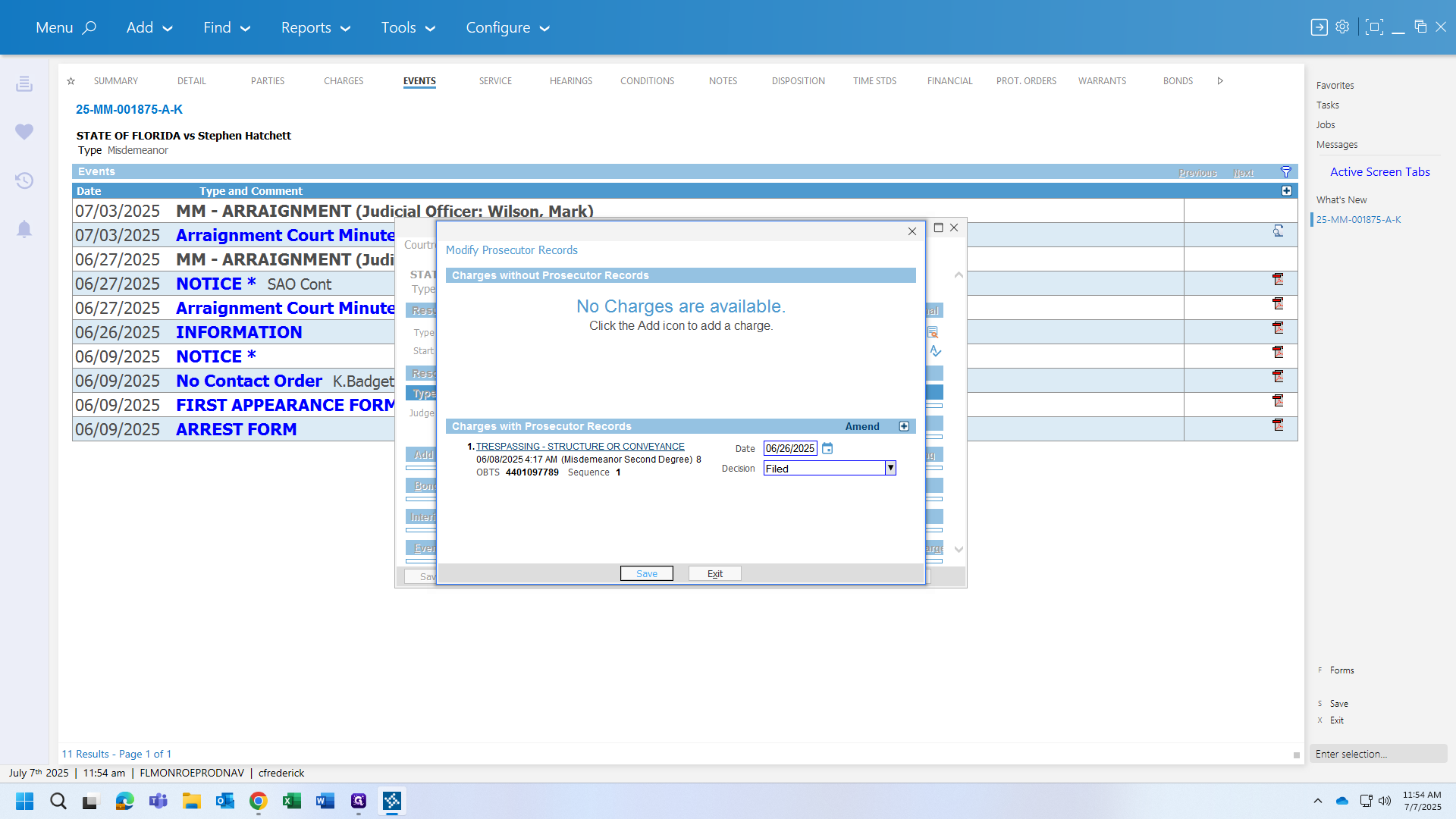The image size is (1456, 819).
Task: Click the Previous events link
Action: (x=1198, y=173)
